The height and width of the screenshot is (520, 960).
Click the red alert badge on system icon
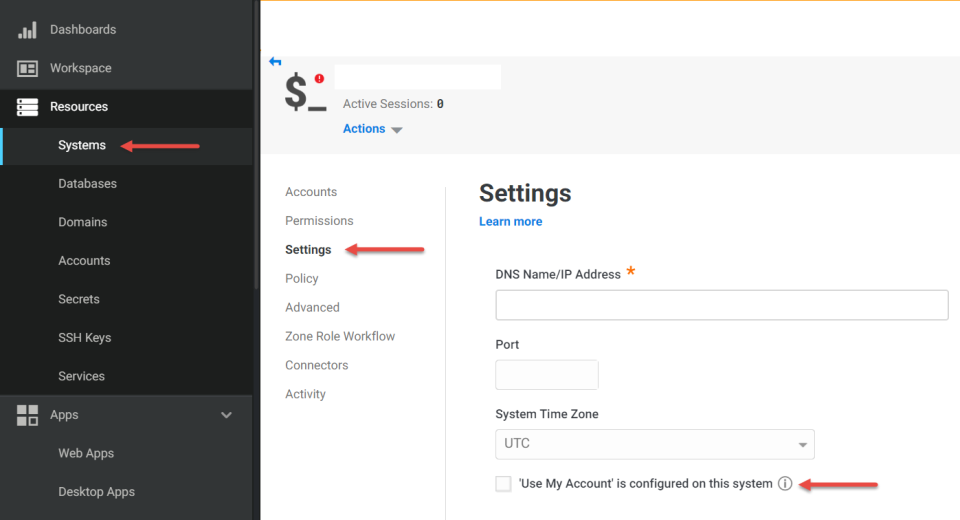[319, 78]
